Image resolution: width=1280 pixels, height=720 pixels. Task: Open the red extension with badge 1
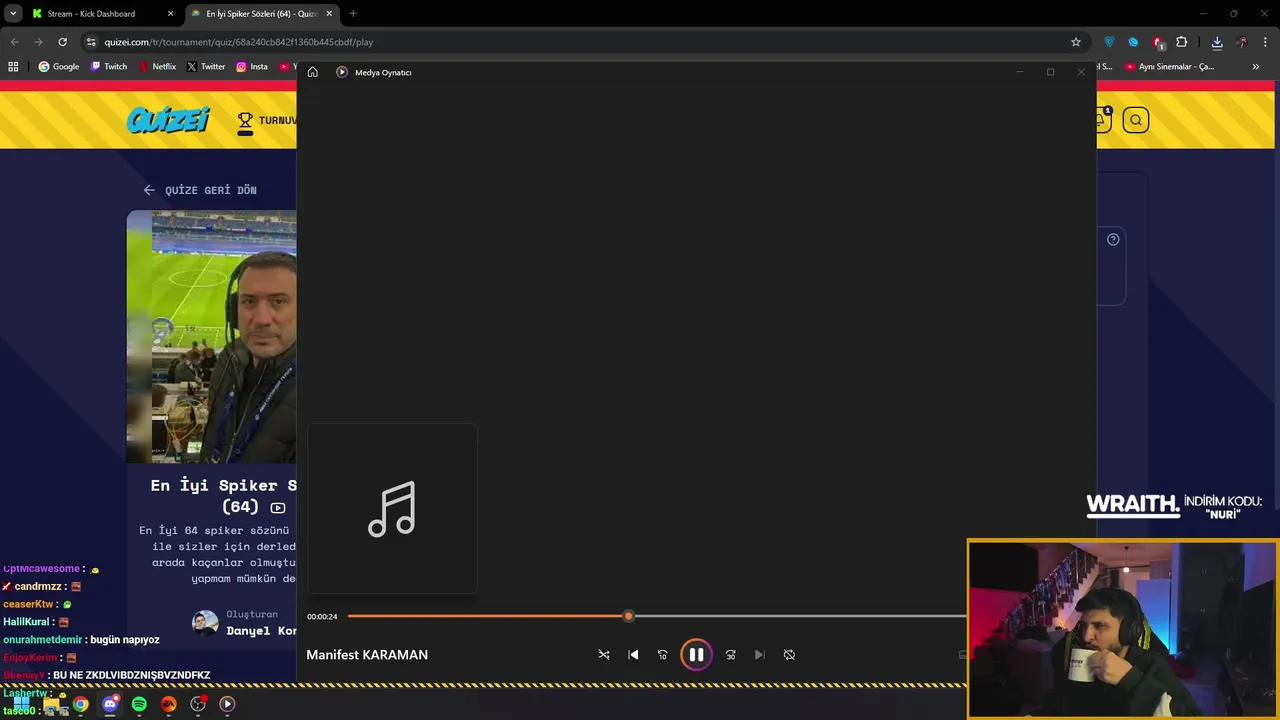(1158, 43)
